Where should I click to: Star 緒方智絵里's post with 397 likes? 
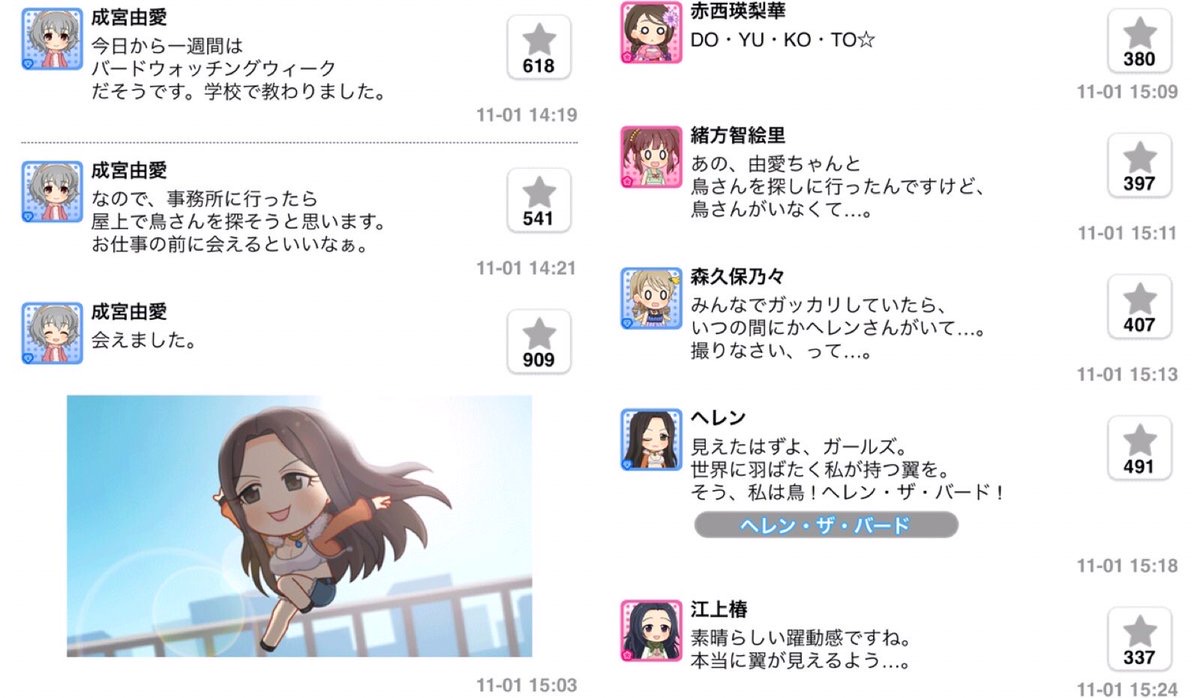[1139, 165]
